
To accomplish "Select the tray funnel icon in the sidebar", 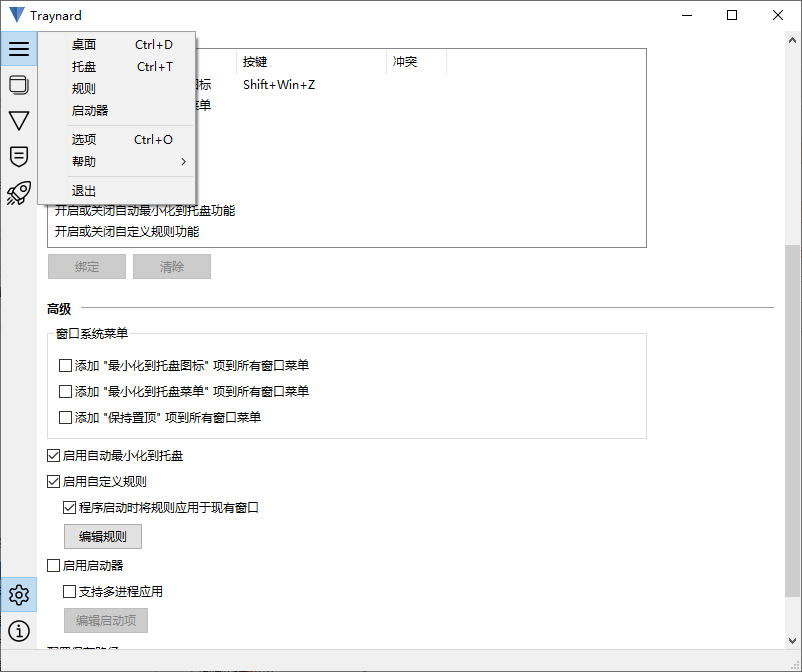I will pyautogui.click(x=18, y=120).
